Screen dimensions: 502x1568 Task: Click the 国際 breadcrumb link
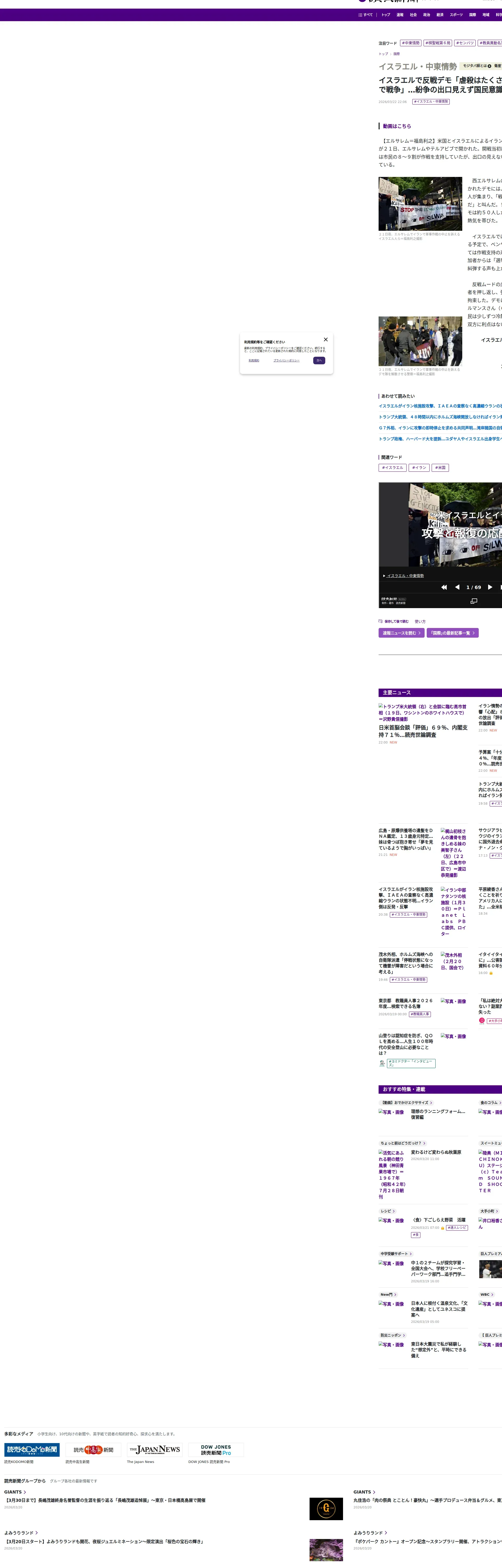coord(397,54)
